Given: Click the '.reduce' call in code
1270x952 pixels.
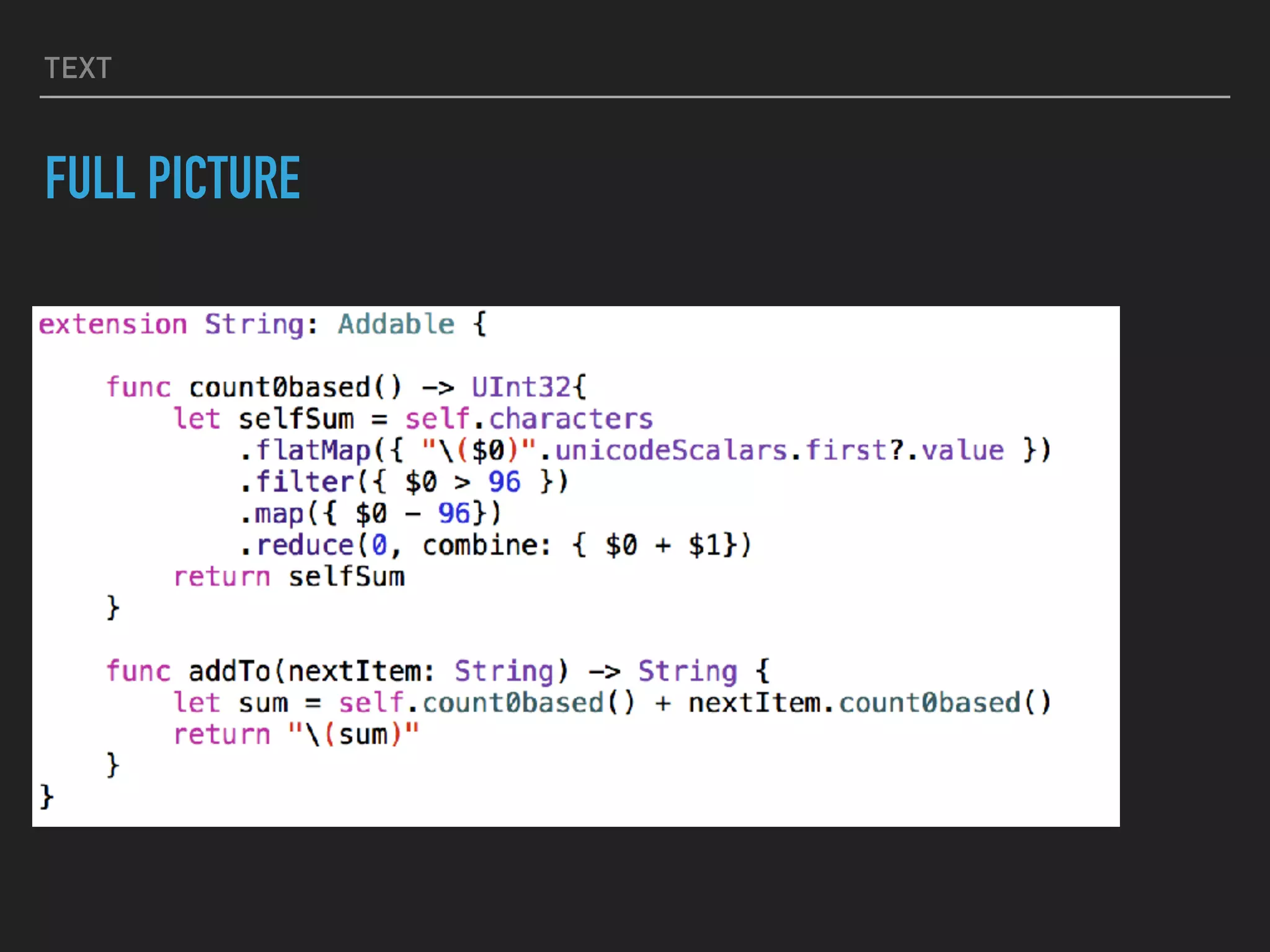Looking at the screenshot, I should (298, 546).
